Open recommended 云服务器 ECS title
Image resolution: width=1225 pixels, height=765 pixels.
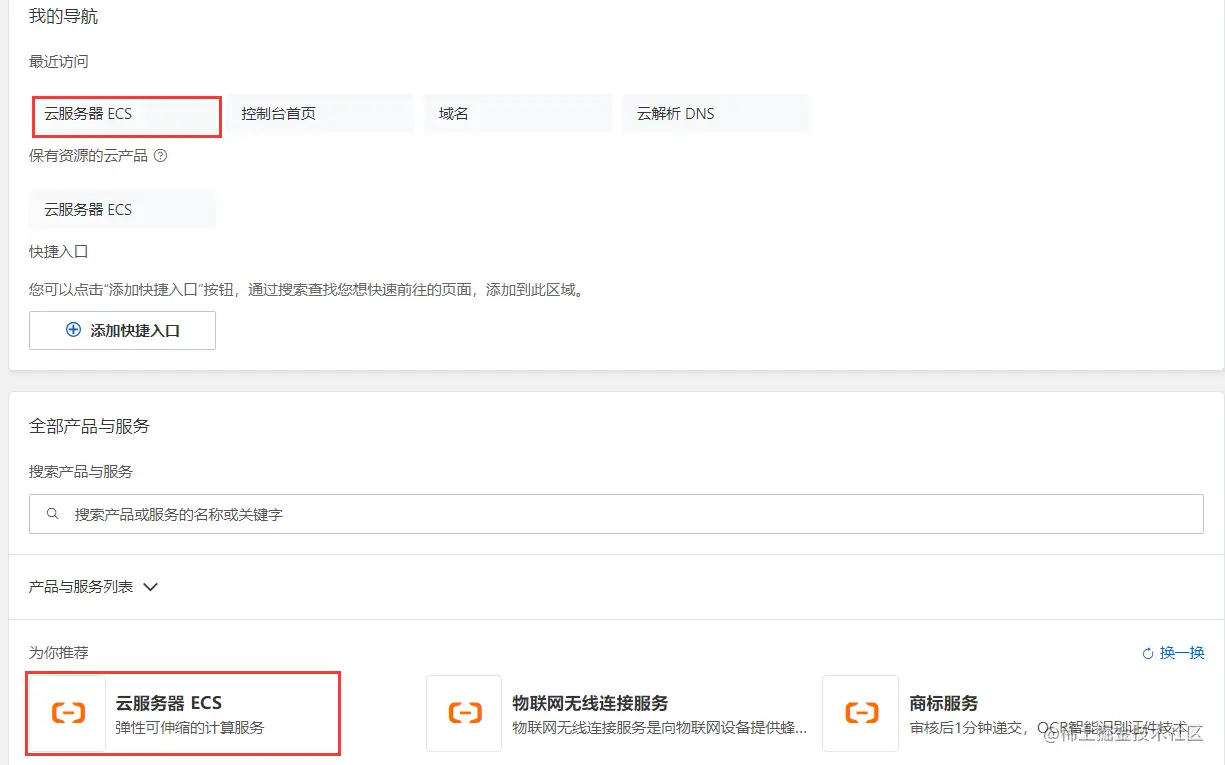169,704
